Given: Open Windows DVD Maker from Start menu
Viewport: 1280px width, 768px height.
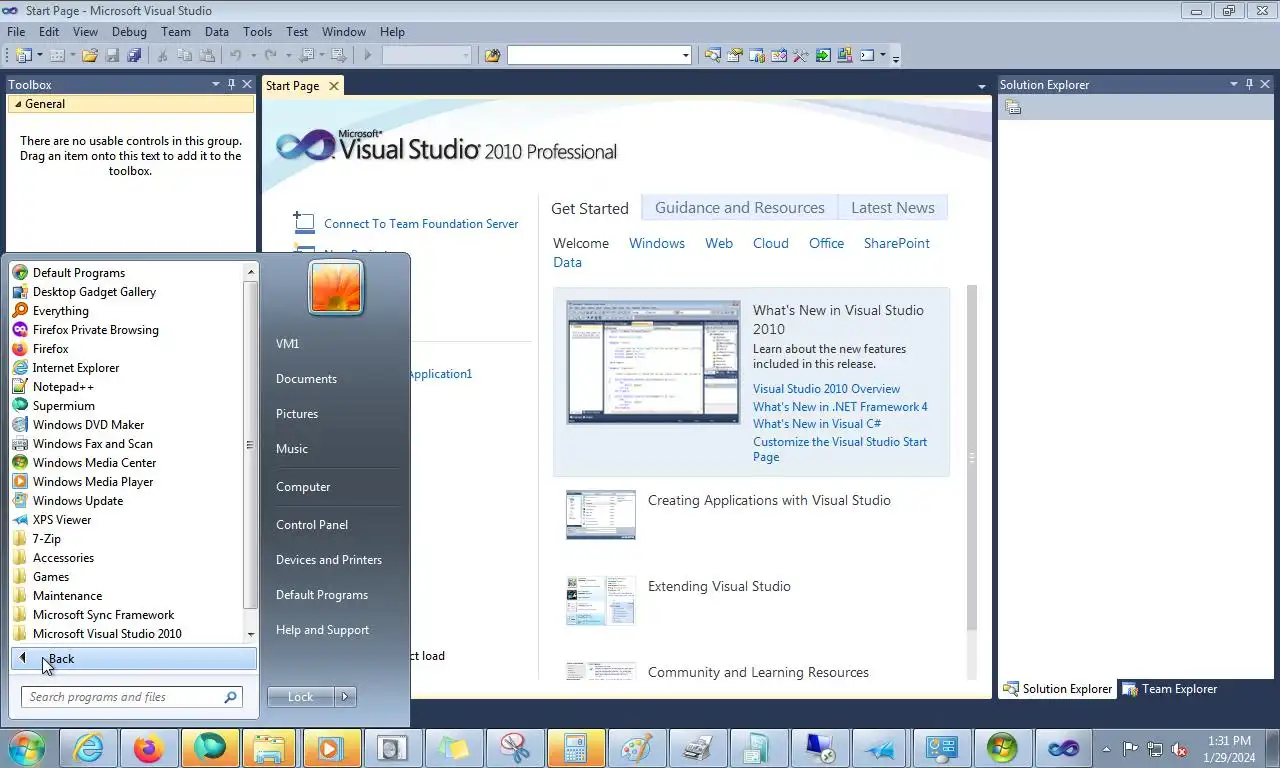Looking at the screenshot, I should click(132, 425).
